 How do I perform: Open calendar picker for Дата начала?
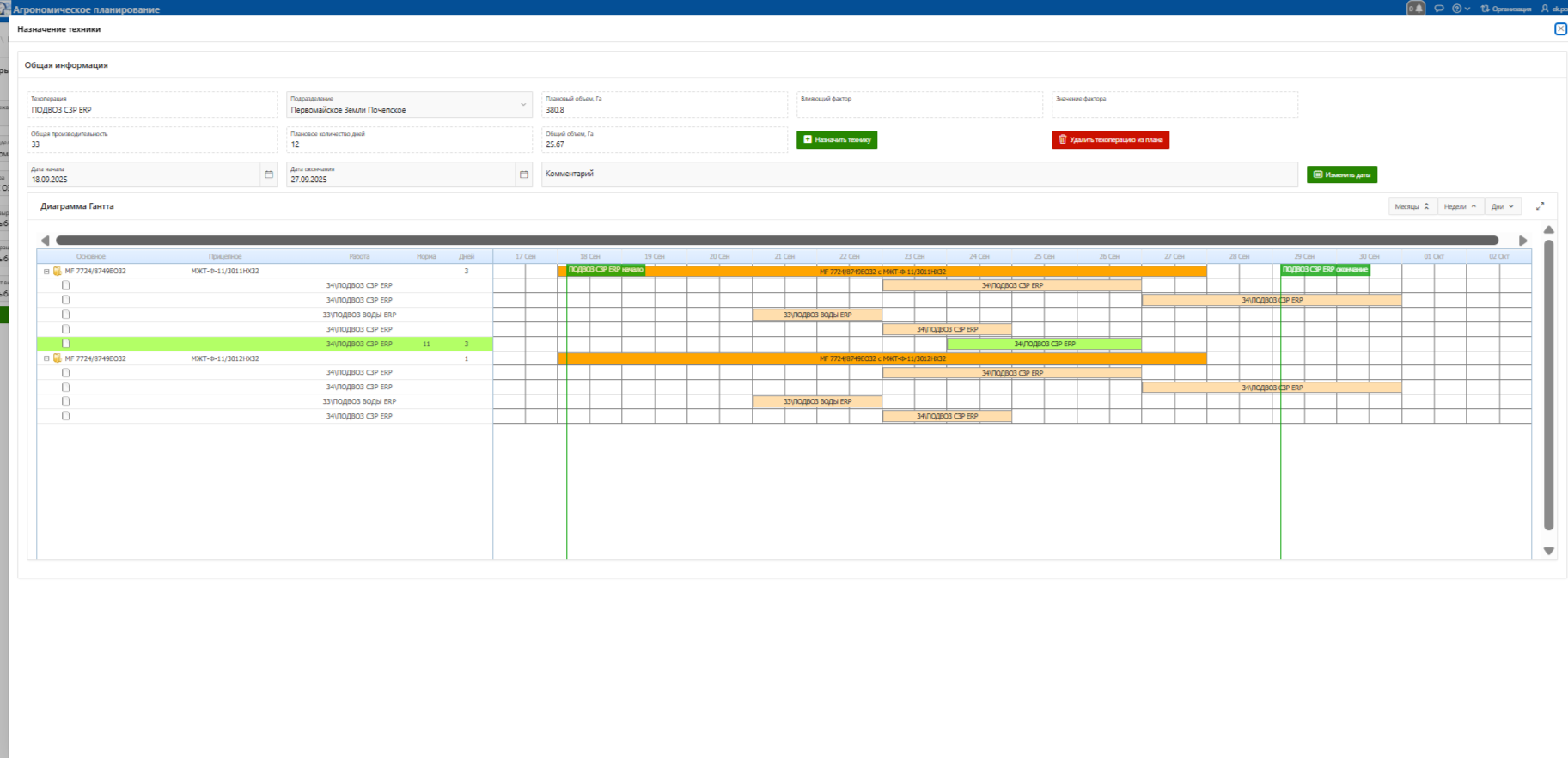[269, 174]
